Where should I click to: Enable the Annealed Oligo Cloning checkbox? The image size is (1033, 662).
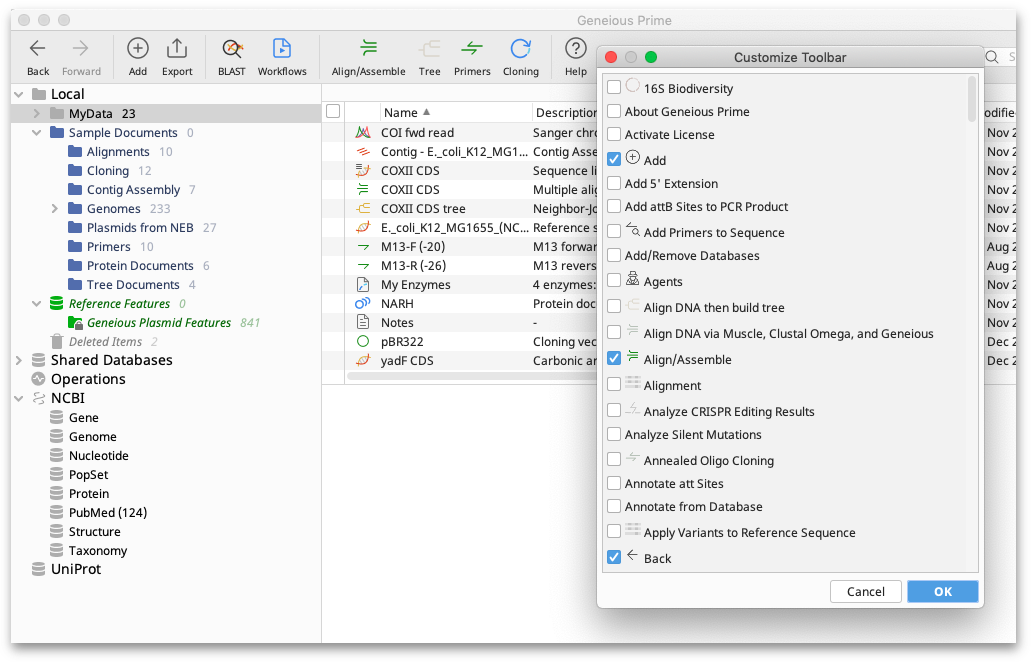pyautogui.click(x=613, y=460)
